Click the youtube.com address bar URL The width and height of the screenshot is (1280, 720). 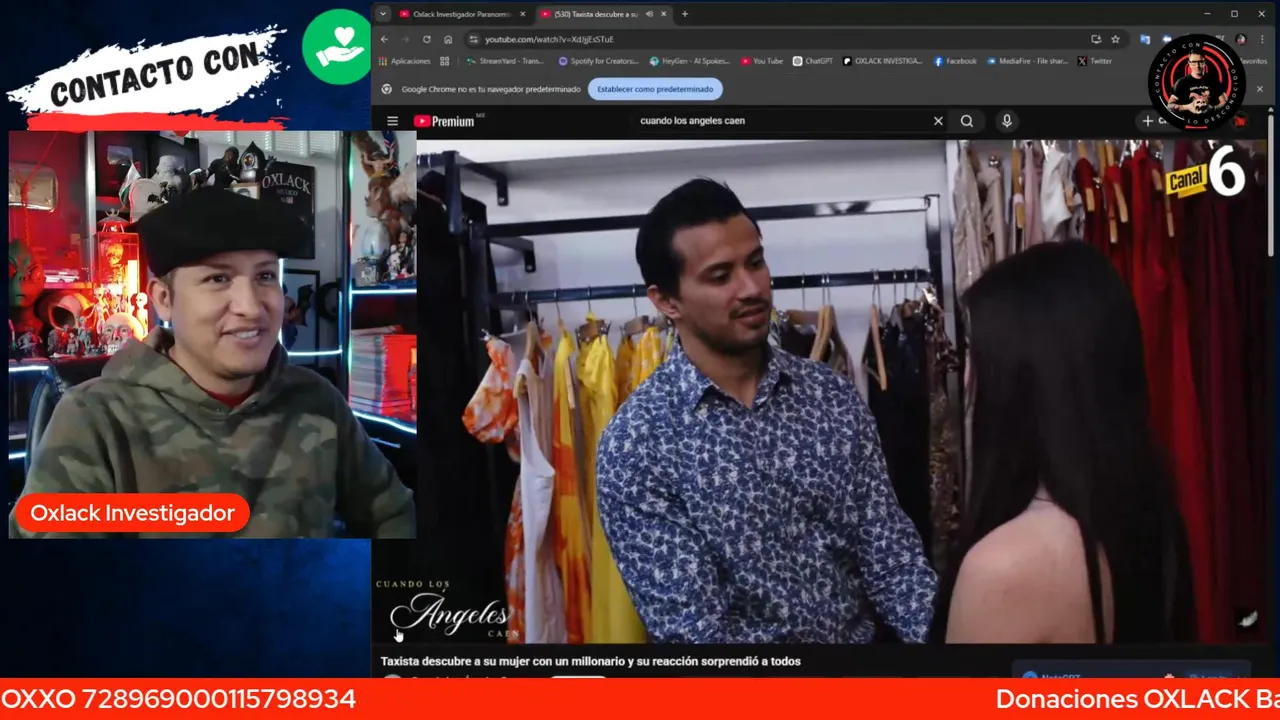coord(549,39)
